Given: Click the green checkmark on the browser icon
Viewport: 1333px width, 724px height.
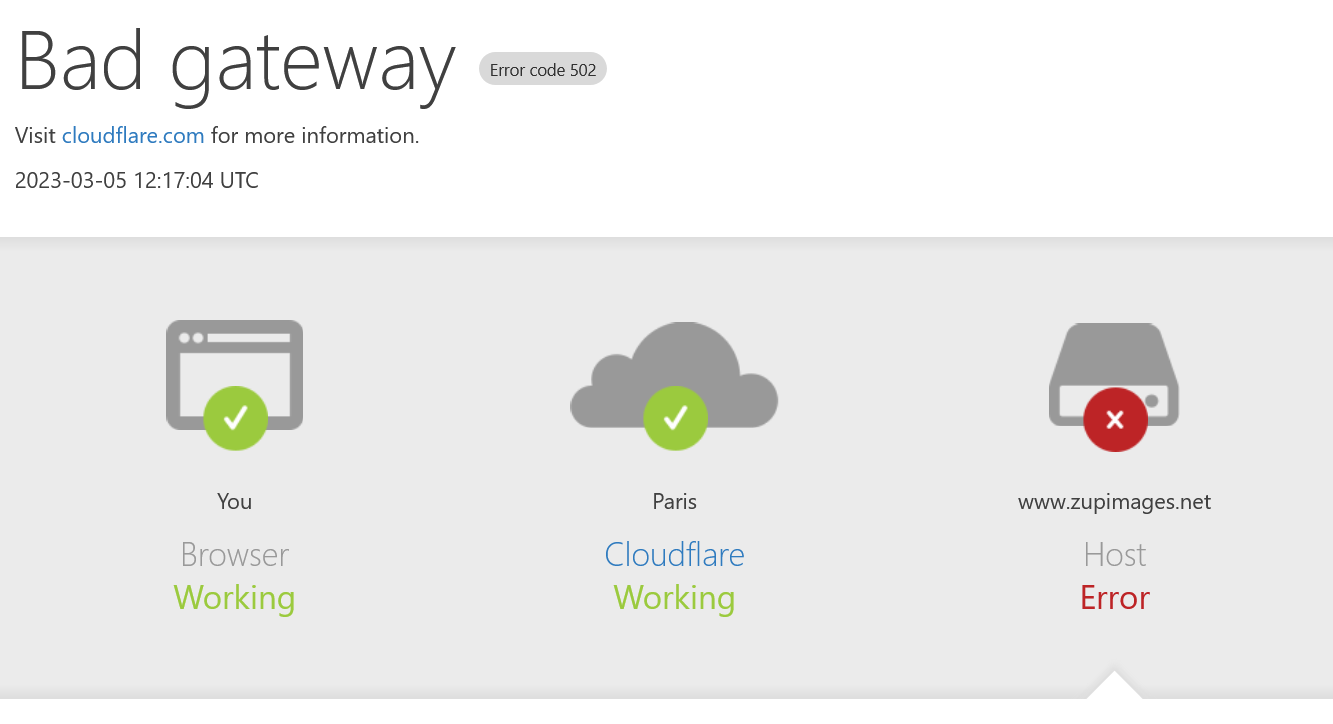Looking at the screenshot, I should 235,418.
